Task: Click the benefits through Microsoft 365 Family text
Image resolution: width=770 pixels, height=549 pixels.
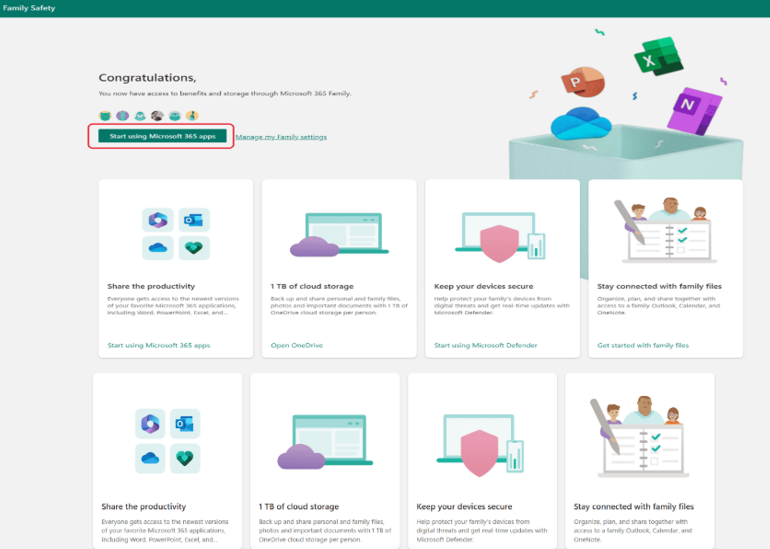Action: [225, 93]
